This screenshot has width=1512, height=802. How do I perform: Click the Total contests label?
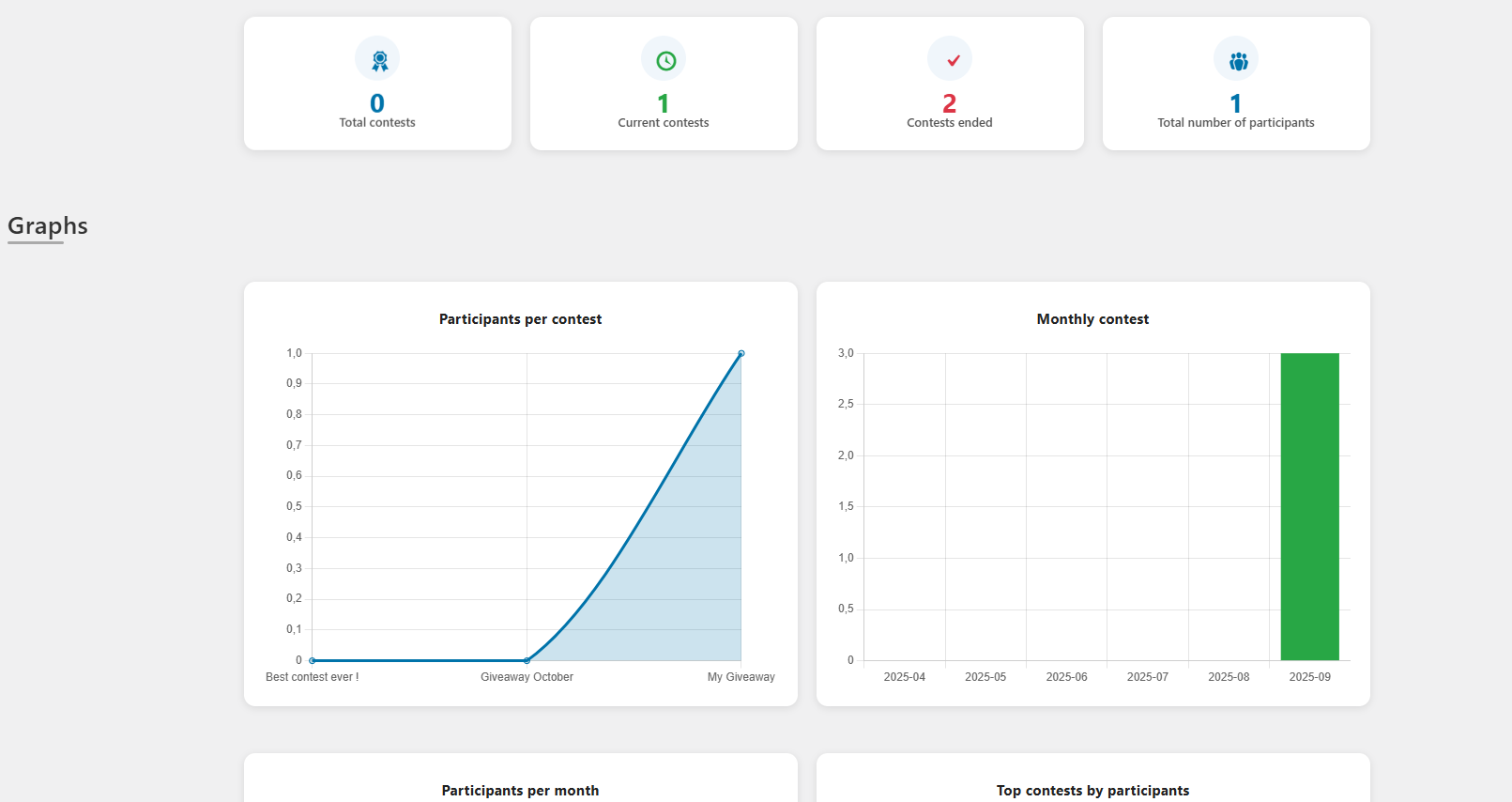[x=377, y=123]
